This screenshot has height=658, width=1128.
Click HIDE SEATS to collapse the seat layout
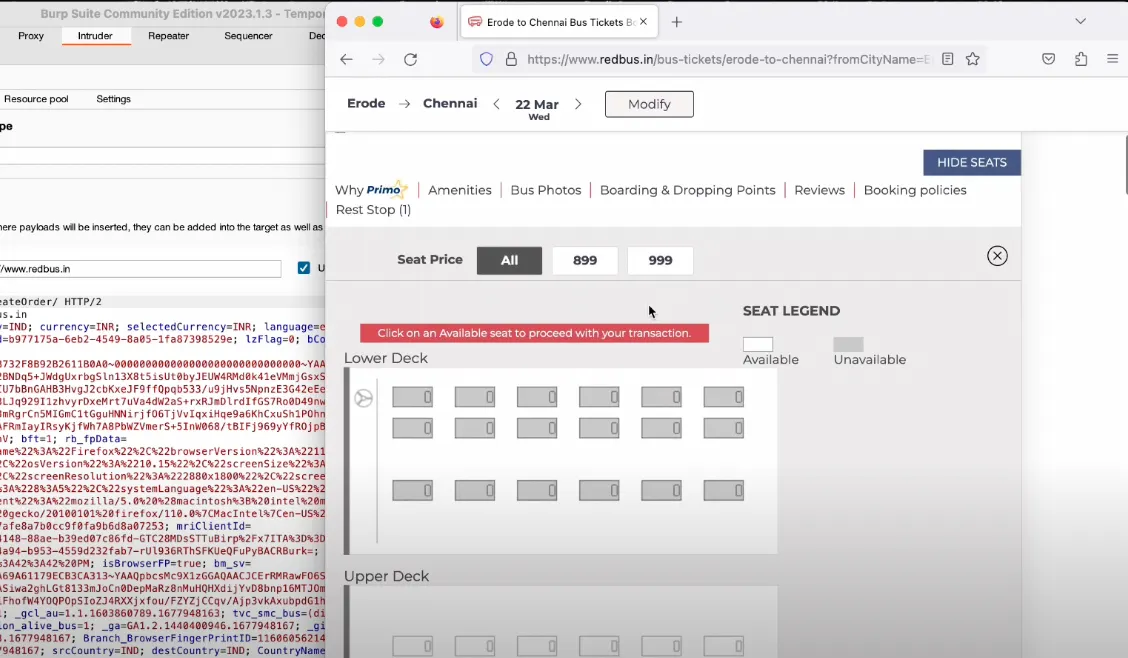coord(971,162)
